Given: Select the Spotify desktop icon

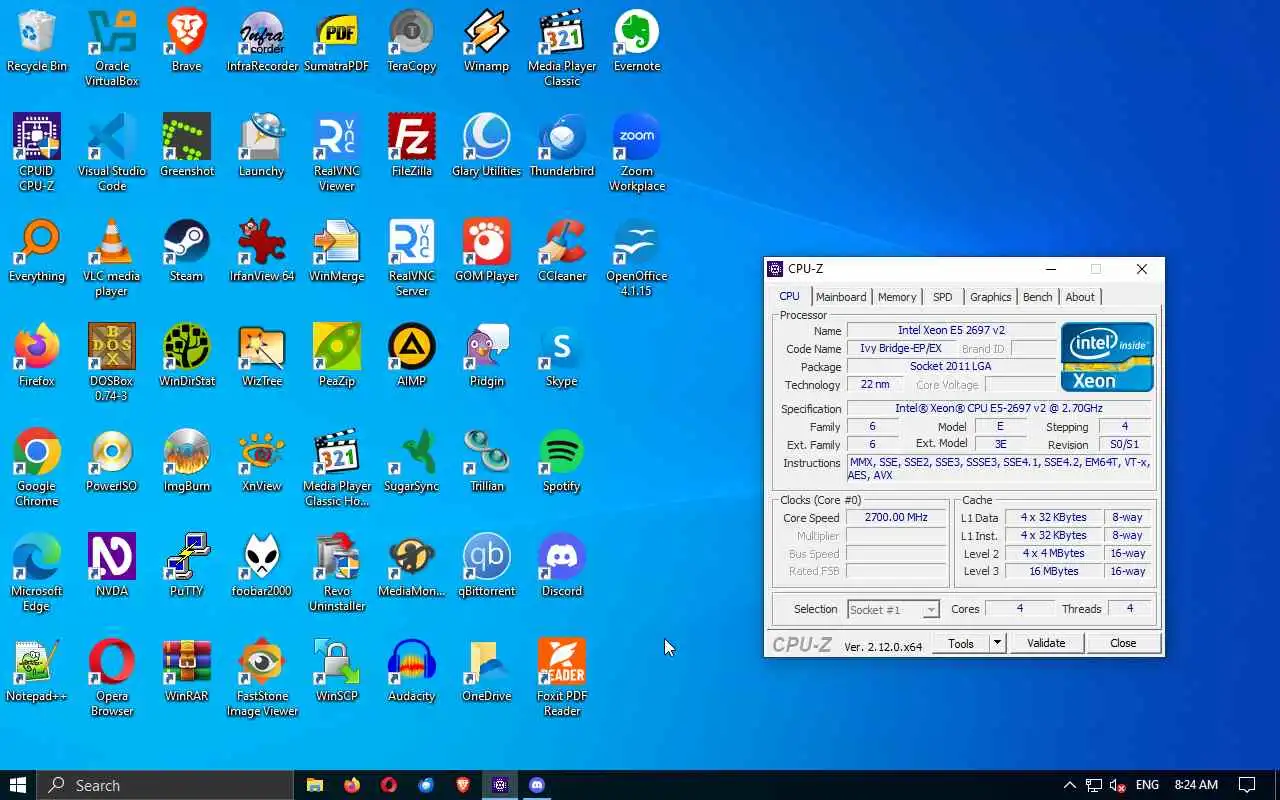Looking at the screenshot, I should coord(562,460).
